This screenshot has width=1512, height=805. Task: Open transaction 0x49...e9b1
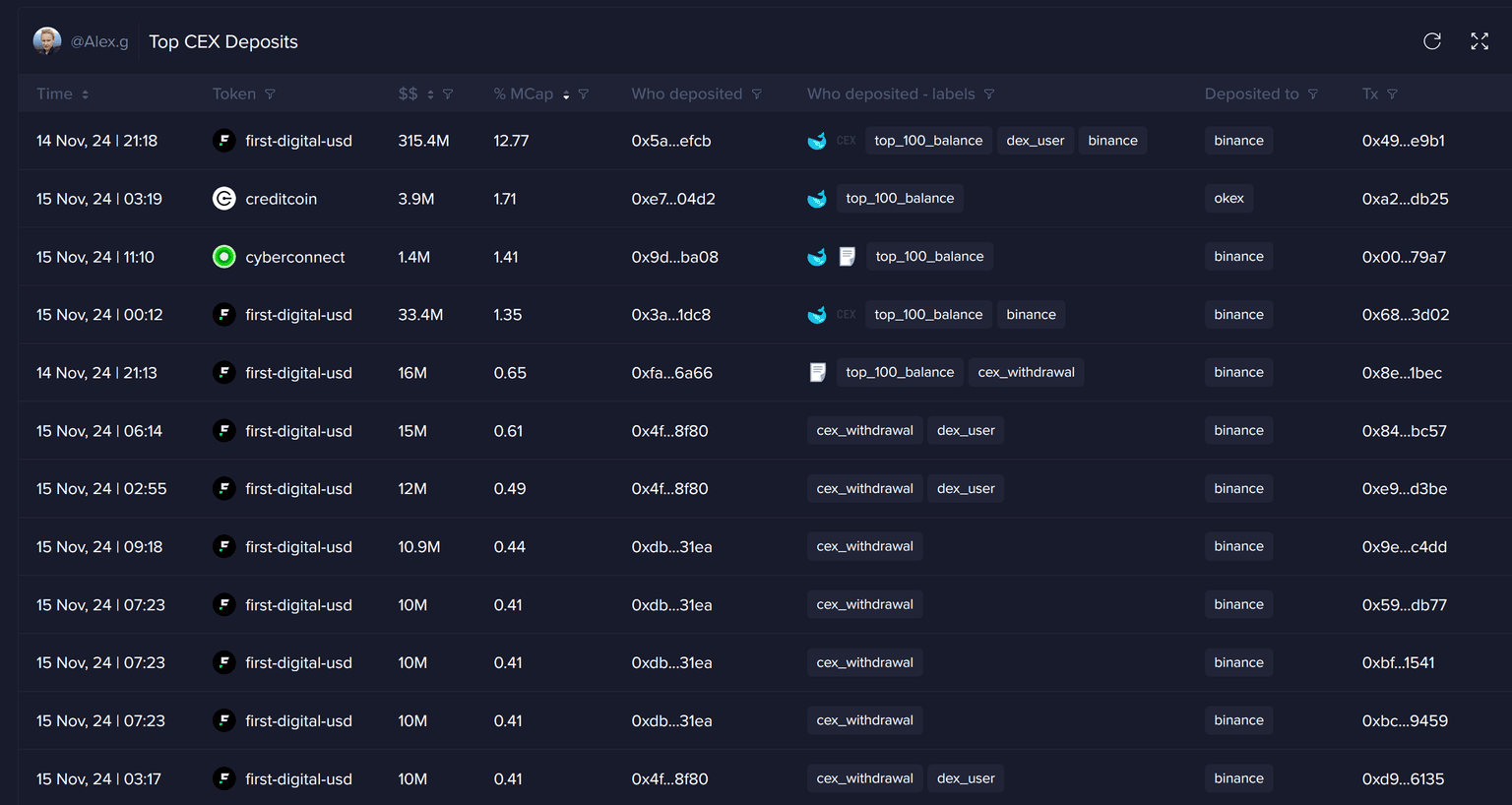pyautogui.click(x=1403, y=141)
